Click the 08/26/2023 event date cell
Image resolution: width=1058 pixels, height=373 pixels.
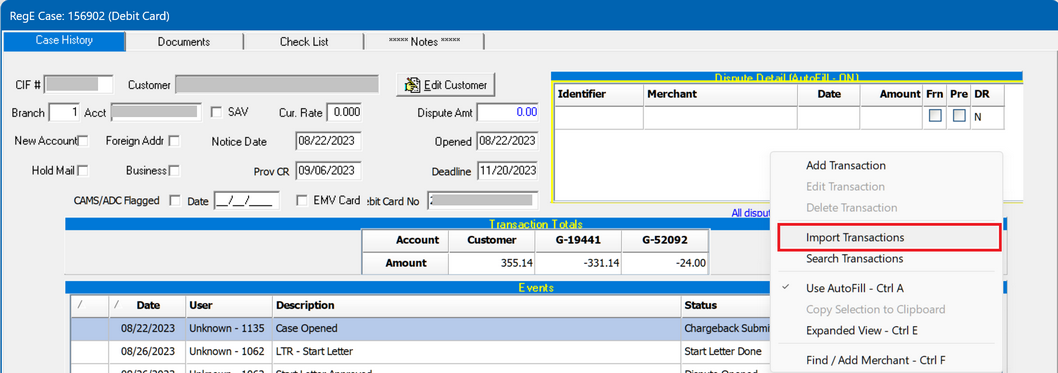pos(147,351)
